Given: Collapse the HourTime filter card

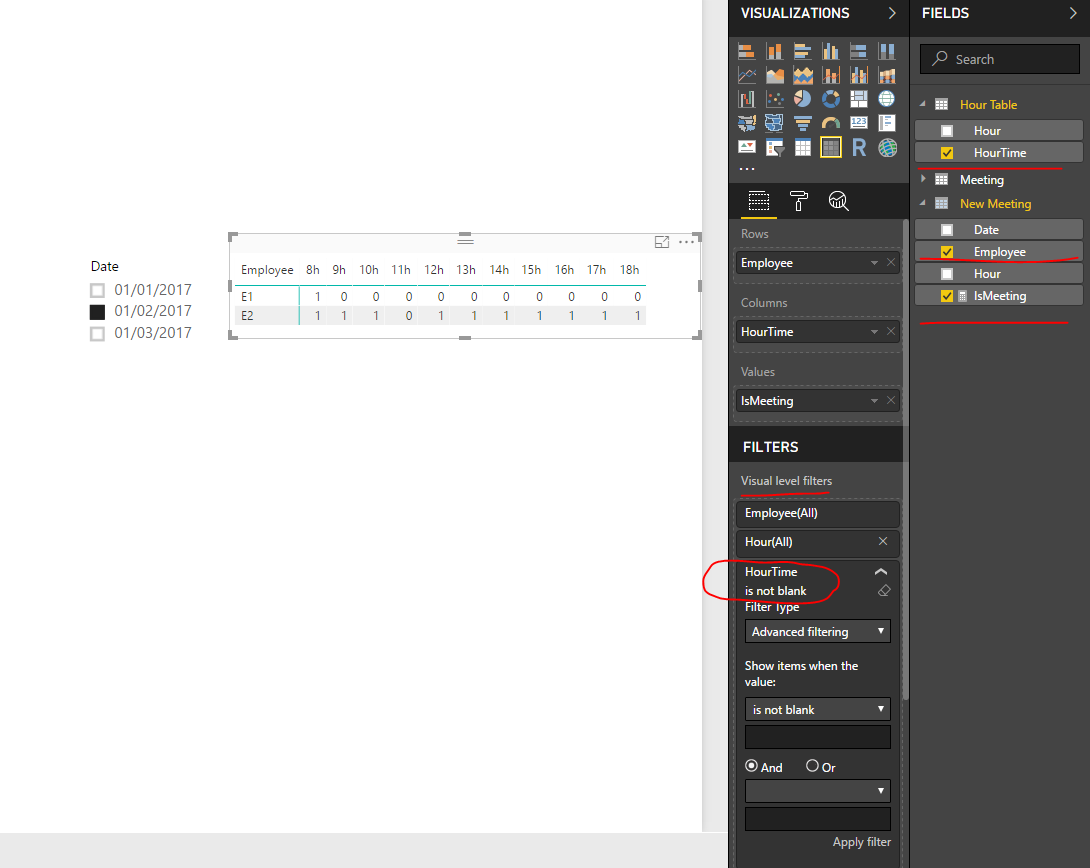Looking at the screenshot, I should pos(881,572).
